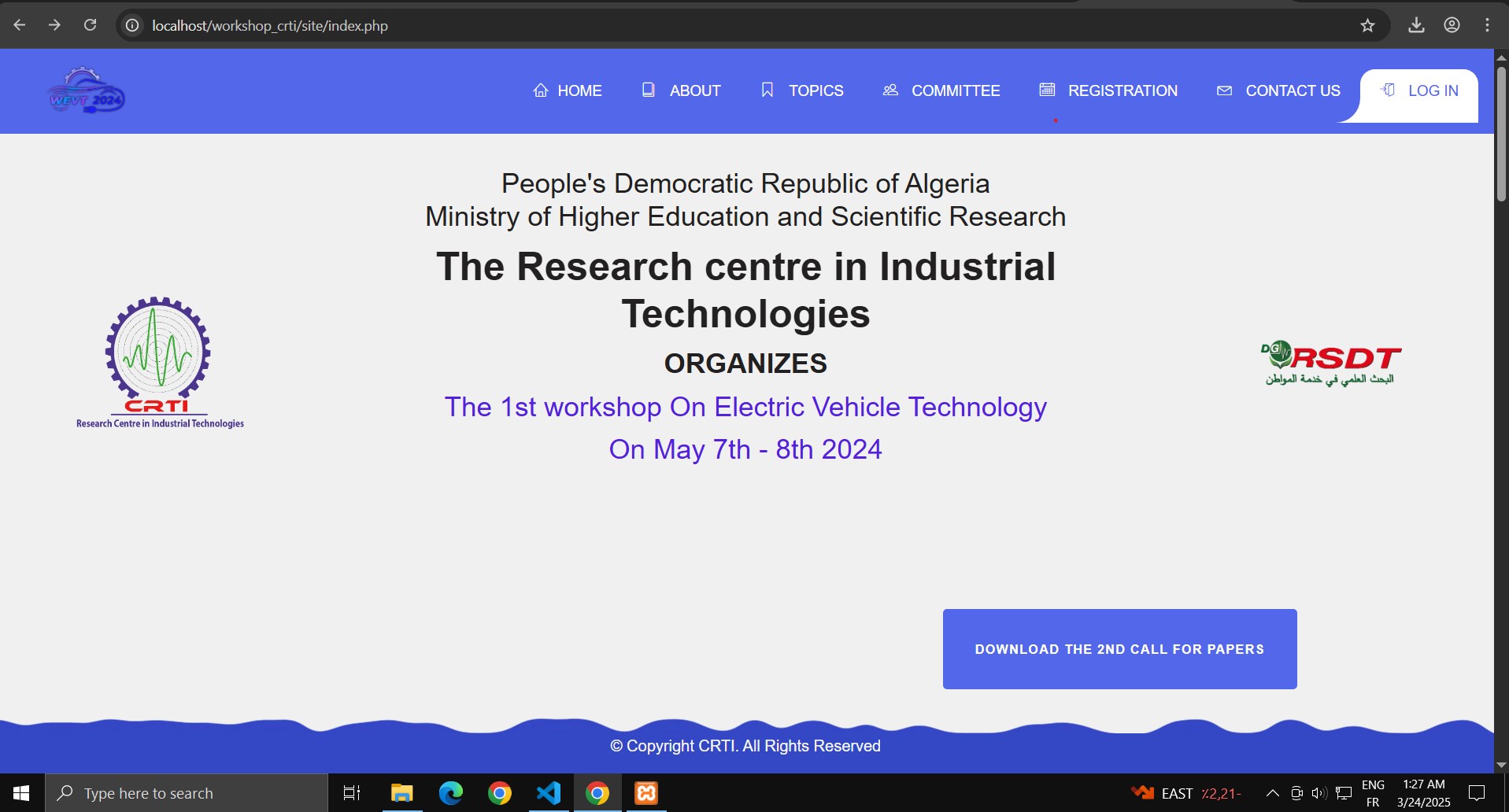Viewport: 1509px width, 812px height.
Task: Click the URL address bar
Action: 708,25
